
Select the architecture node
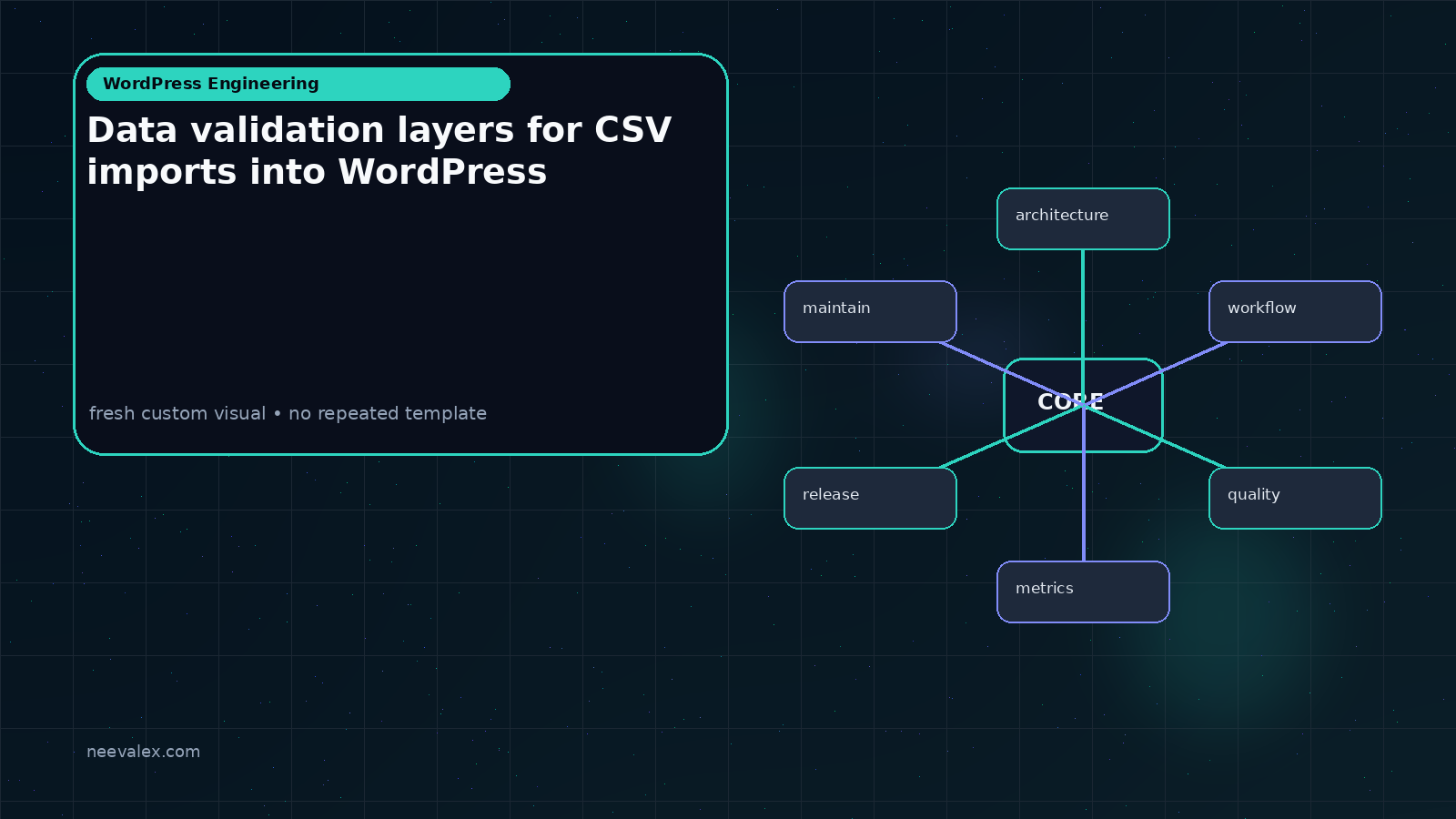point(1083,218)
